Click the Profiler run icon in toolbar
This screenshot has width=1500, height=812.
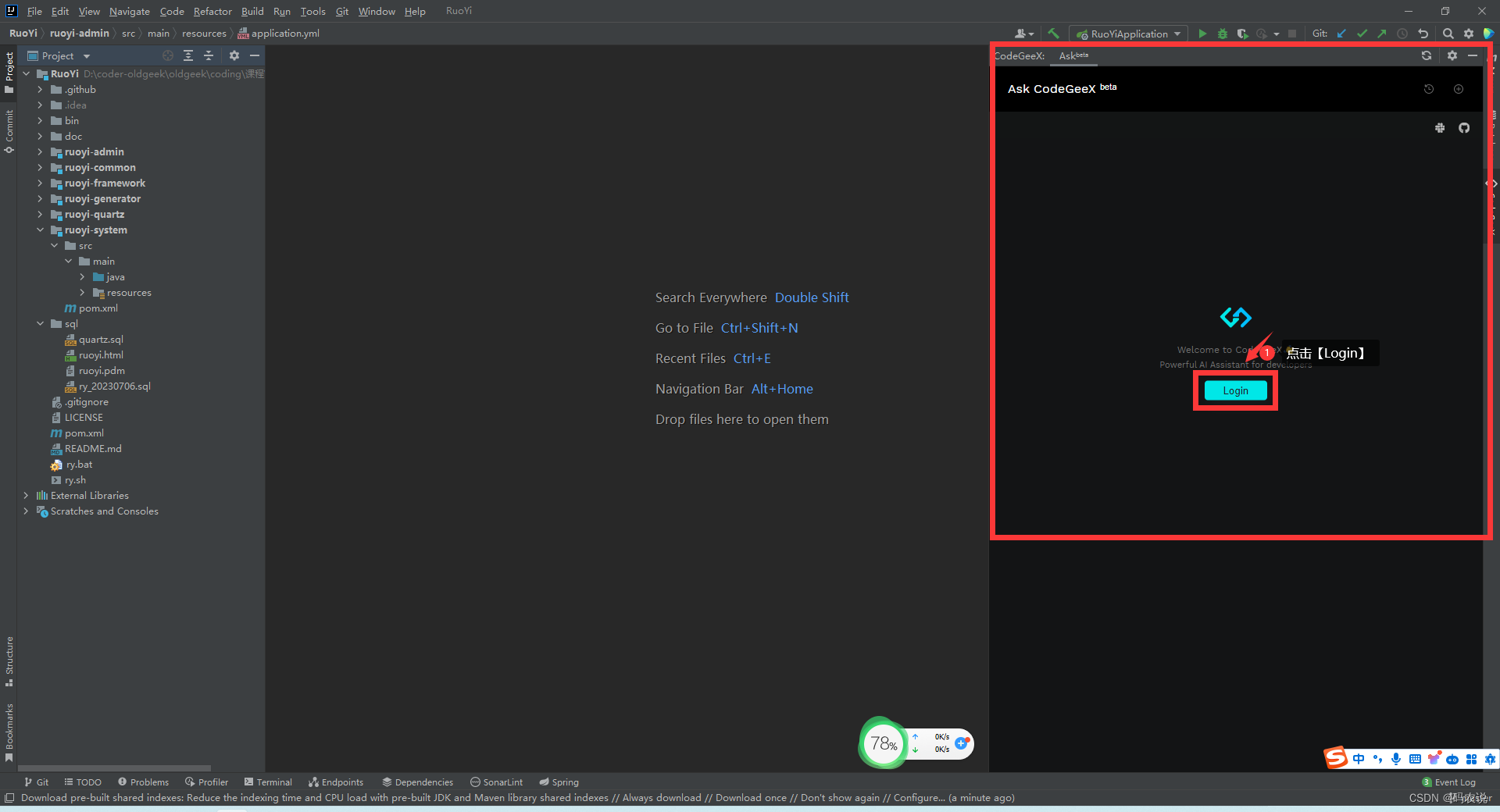click(x=1262, y=34)
